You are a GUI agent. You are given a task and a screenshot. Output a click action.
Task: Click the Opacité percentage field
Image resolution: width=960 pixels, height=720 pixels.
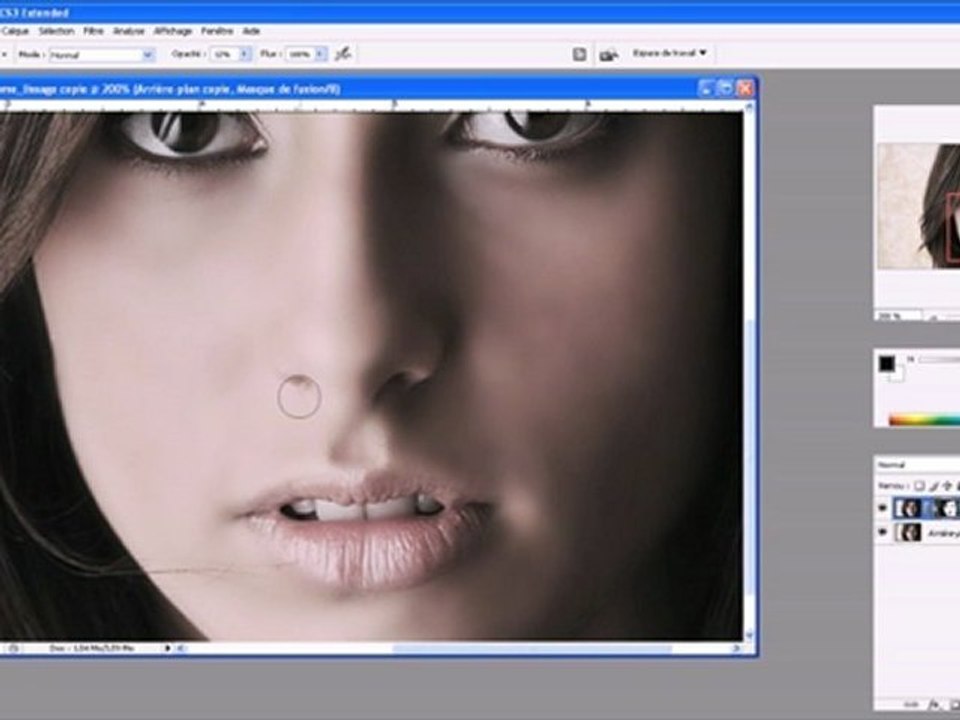[x=223, y=54]
